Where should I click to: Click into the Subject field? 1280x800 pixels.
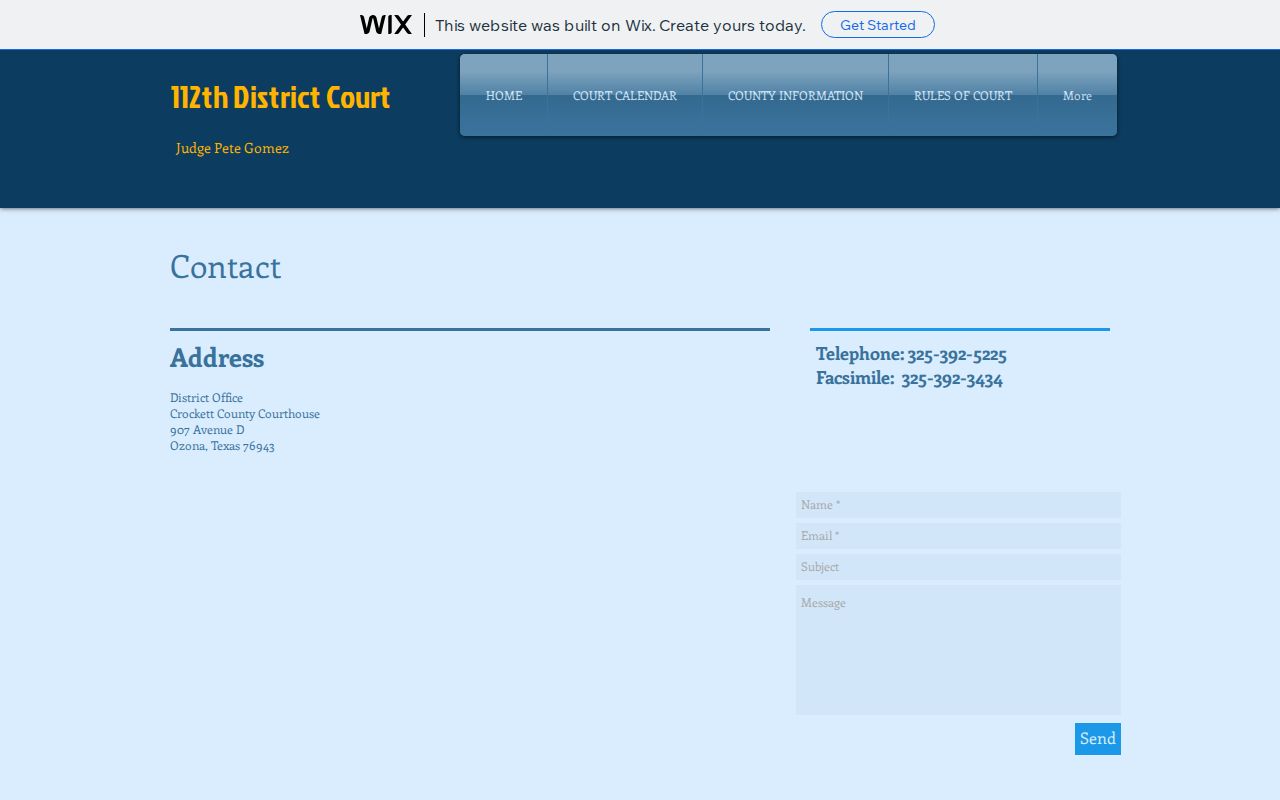click(x=958, y=567)
